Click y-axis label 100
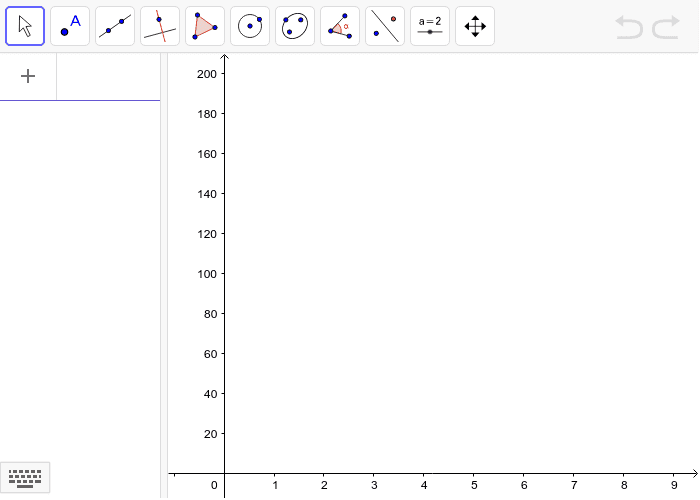The width and height of the screenshot is (700, 500). (207, 274)
